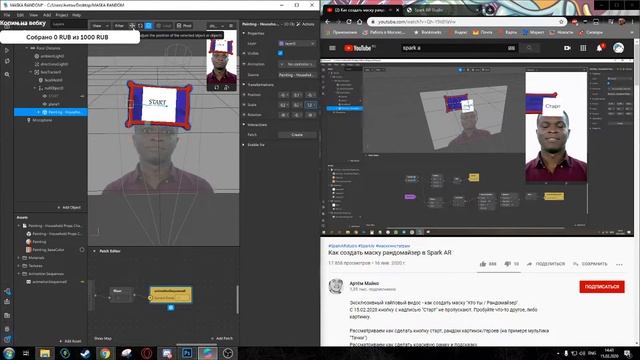Click YouTube create video camera icon
The height and width of the screenshot is (360, 640).
567,48
